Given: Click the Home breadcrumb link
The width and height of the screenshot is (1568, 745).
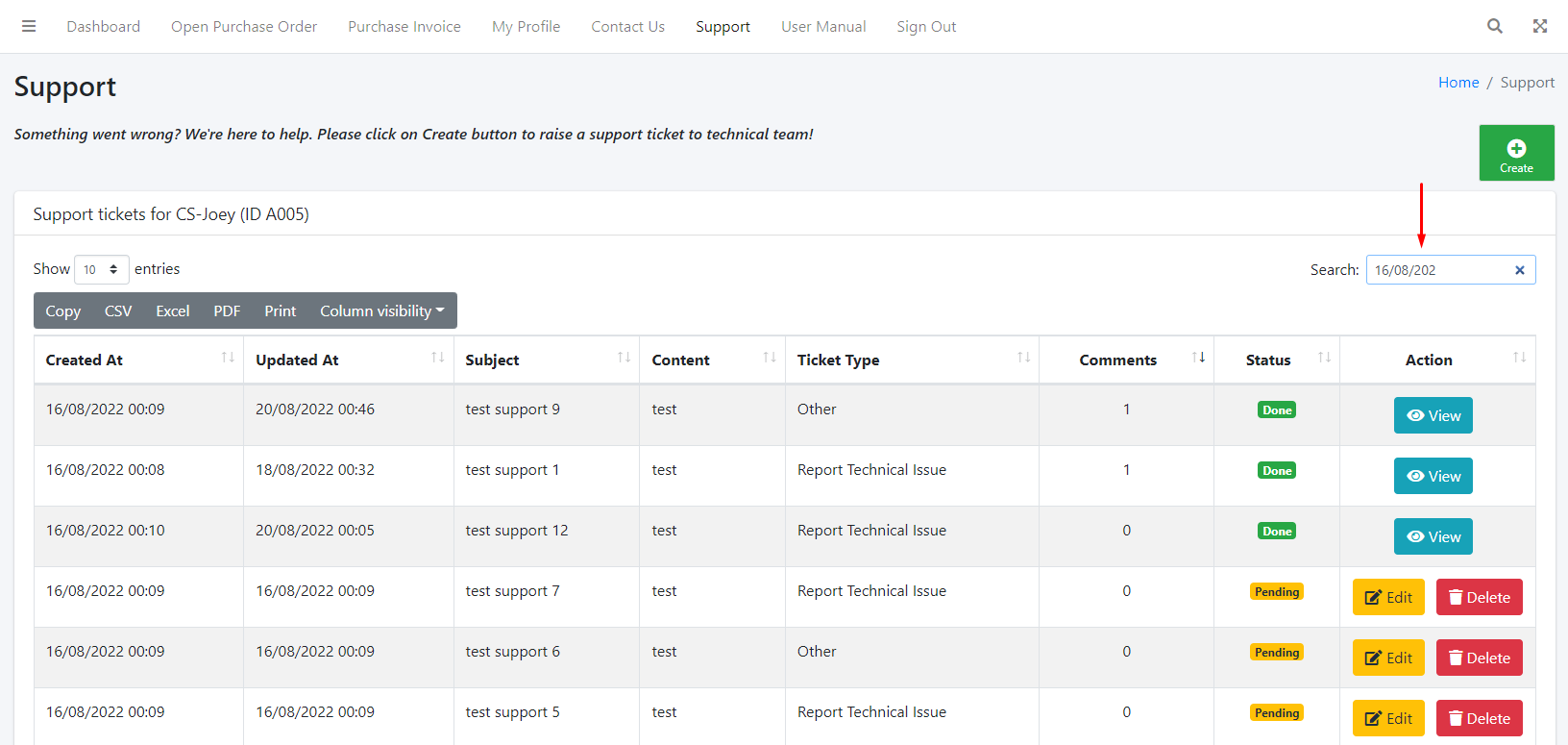Looking at the screenshot, I should [x=1458, y=83].
